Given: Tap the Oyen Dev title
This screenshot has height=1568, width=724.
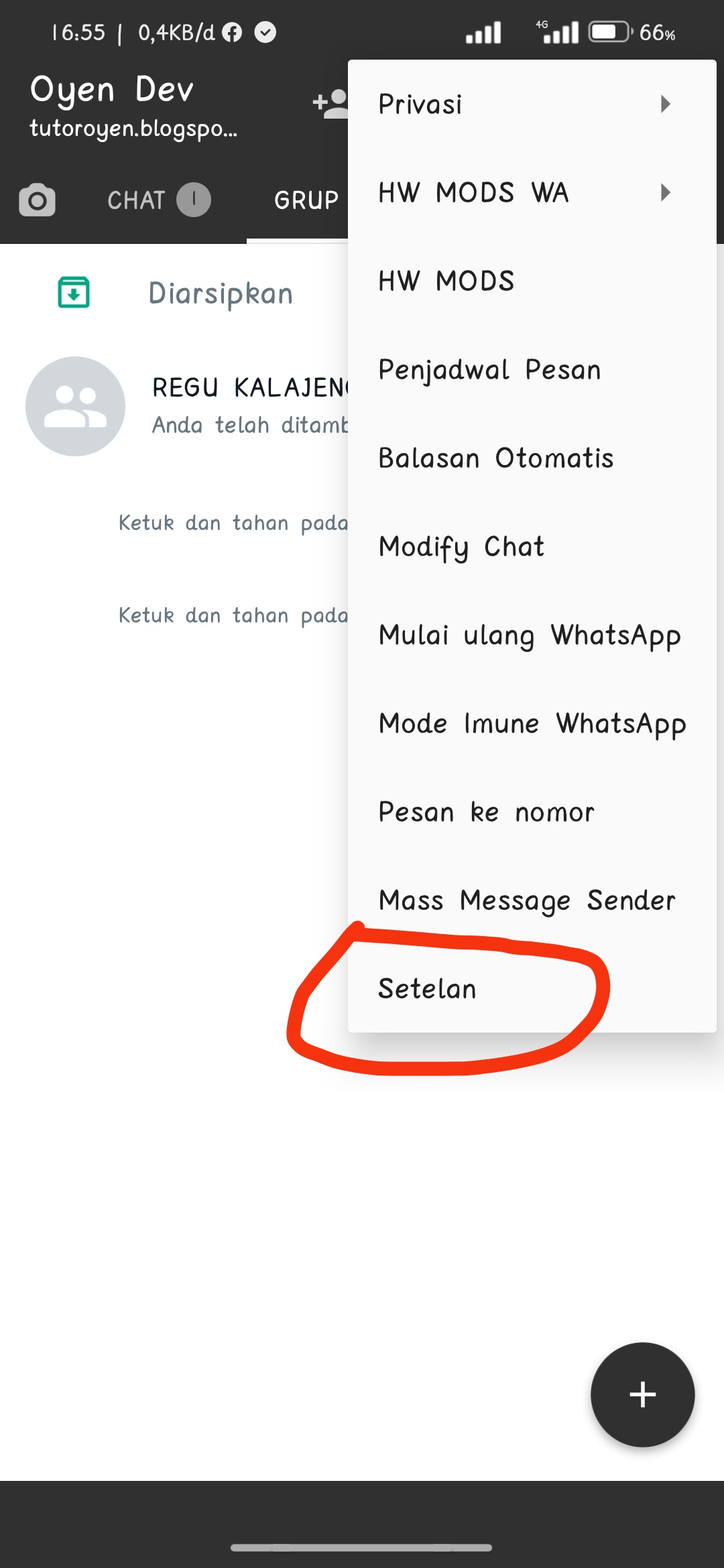Looking at the screenshot, I should click(x=112, y=90).
